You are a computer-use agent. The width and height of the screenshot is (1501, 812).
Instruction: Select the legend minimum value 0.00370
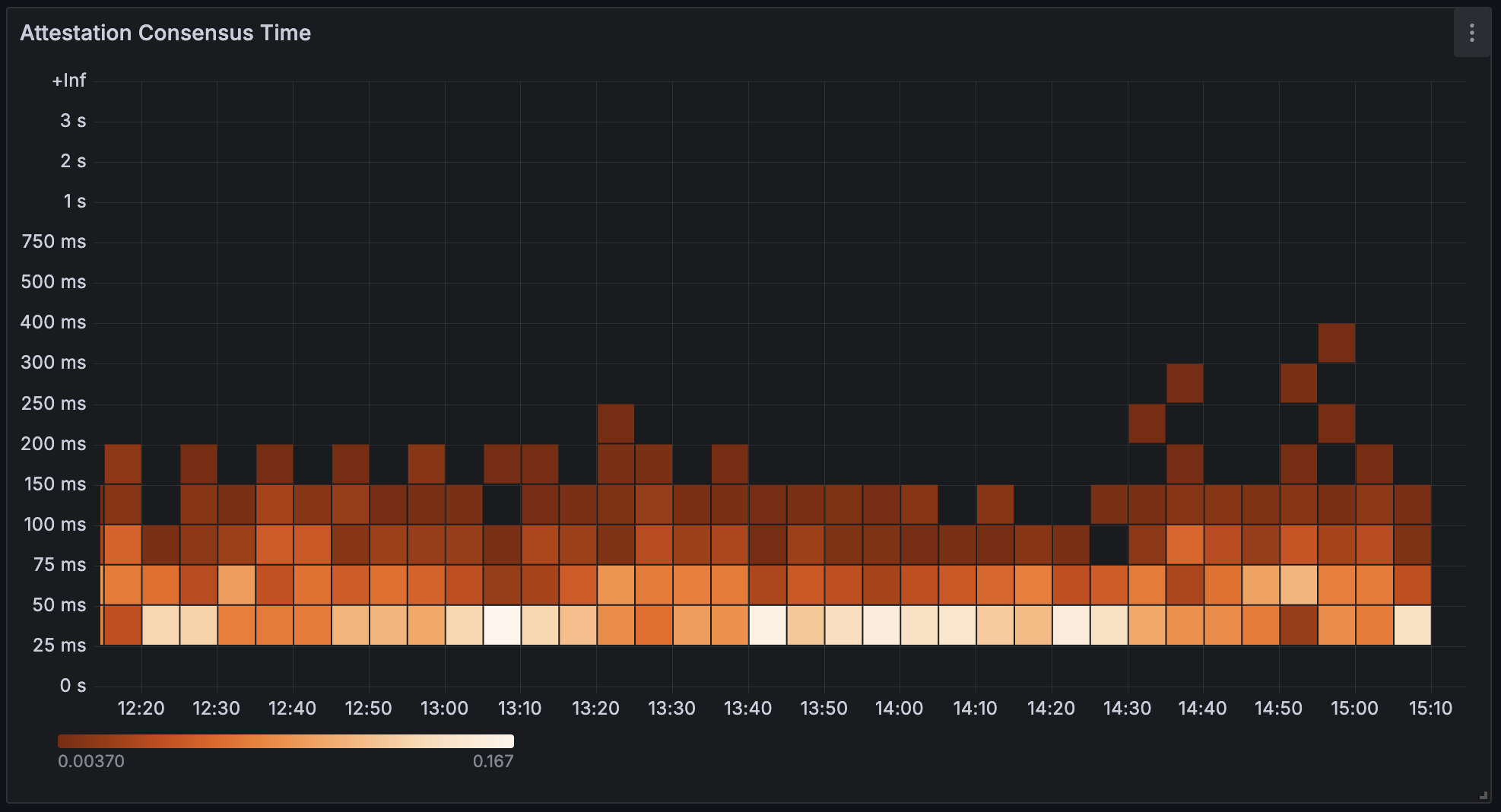pos(91,761)
